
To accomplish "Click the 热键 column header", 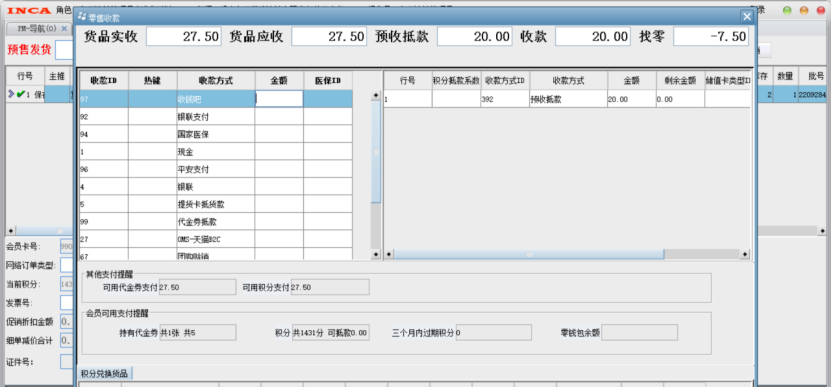I will click(153, 81).
